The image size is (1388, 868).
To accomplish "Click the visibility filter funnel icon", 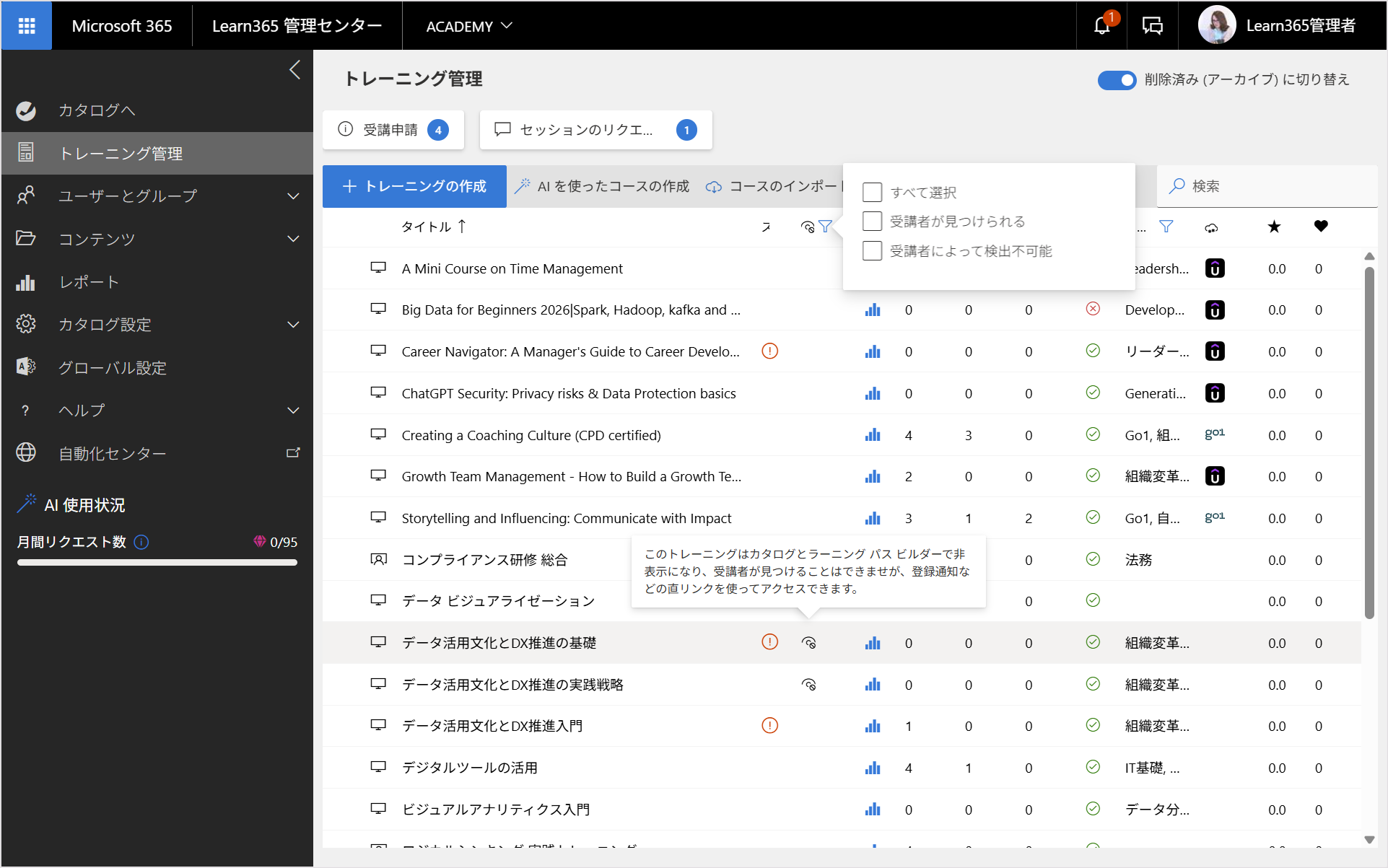I will coord(825,227).
